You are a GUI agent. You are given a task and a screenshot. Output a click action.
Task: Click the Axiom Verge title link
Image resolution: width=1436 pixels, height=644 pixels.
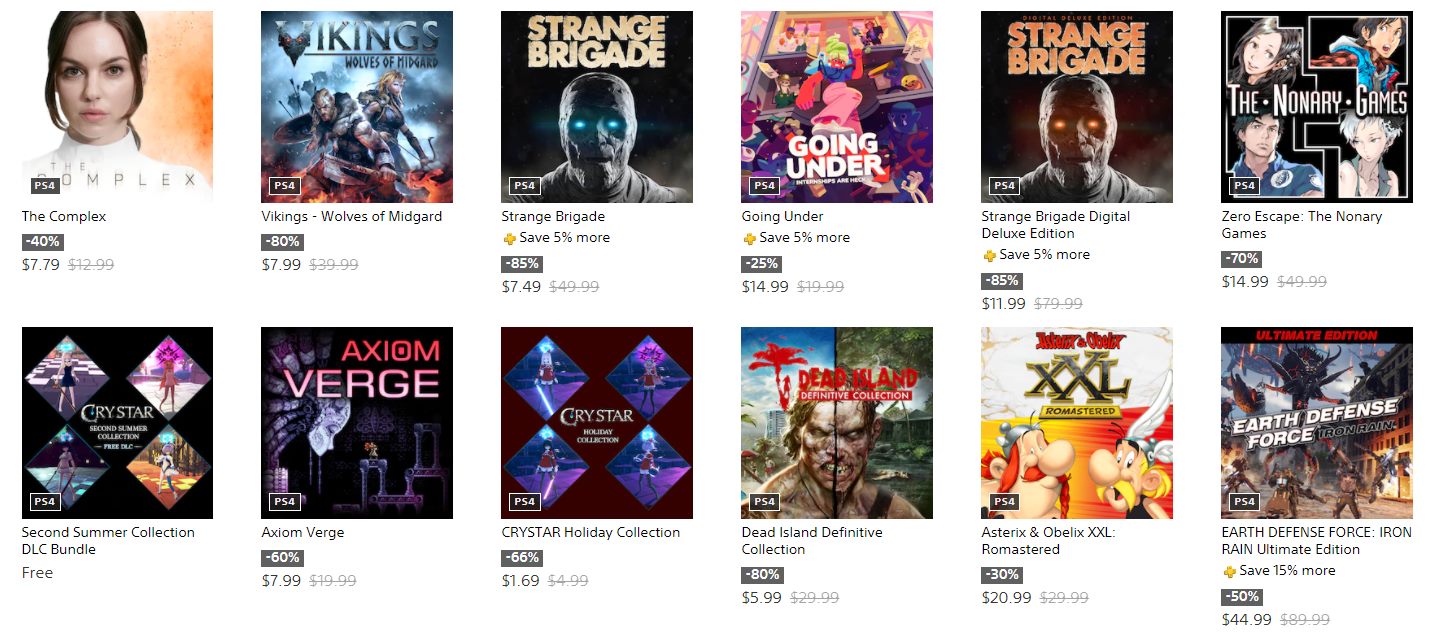[303, 533]
